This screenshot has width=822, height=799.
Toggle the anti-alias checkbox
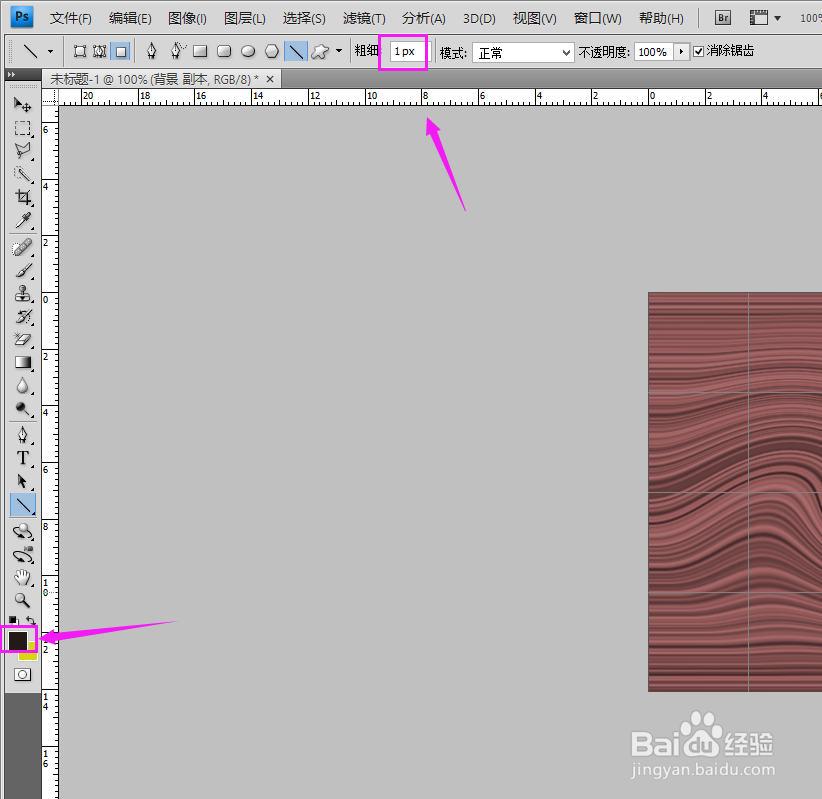click(698, 51)
